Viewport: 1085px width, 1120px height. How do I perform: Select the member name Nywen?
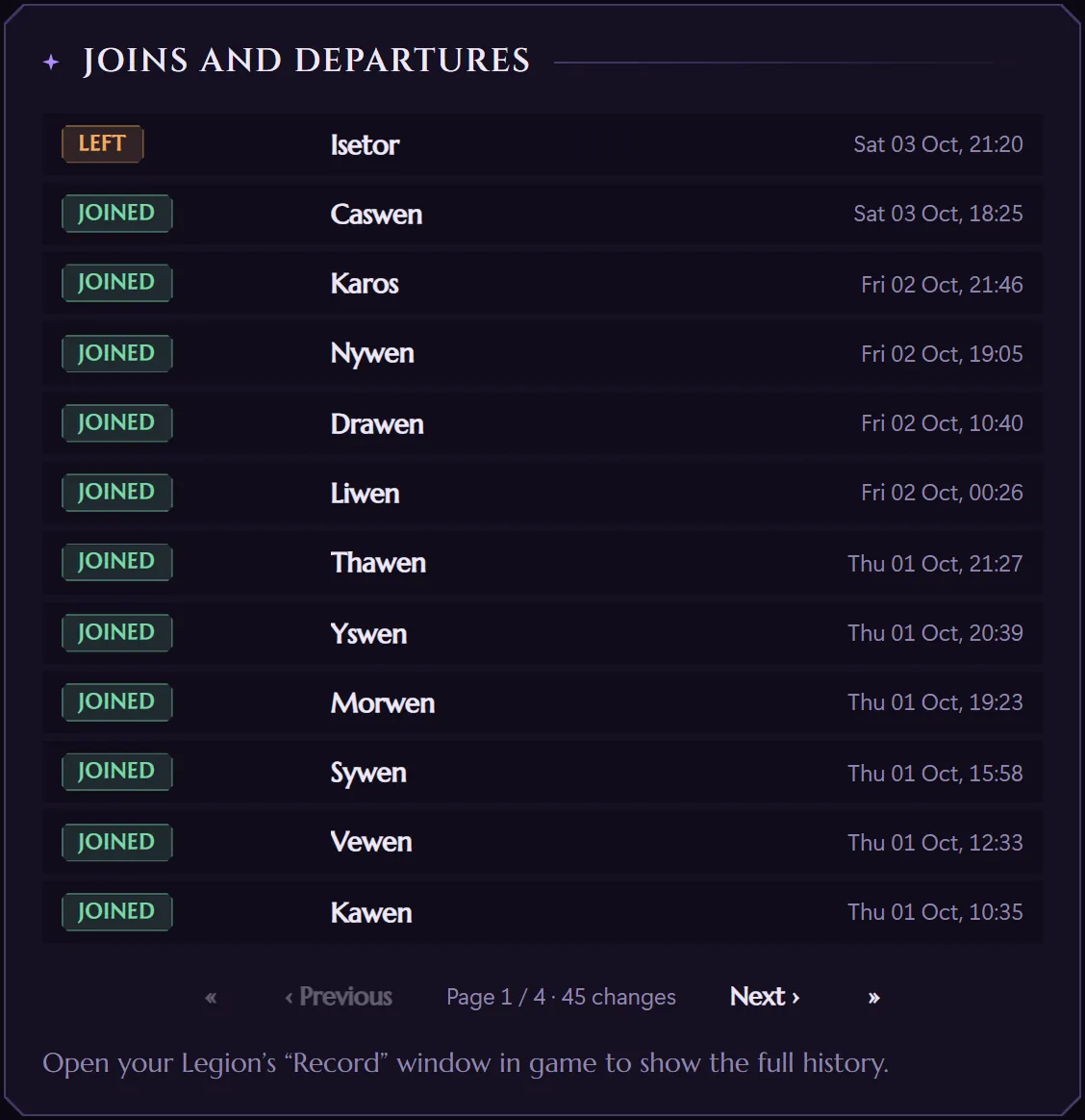372,353
